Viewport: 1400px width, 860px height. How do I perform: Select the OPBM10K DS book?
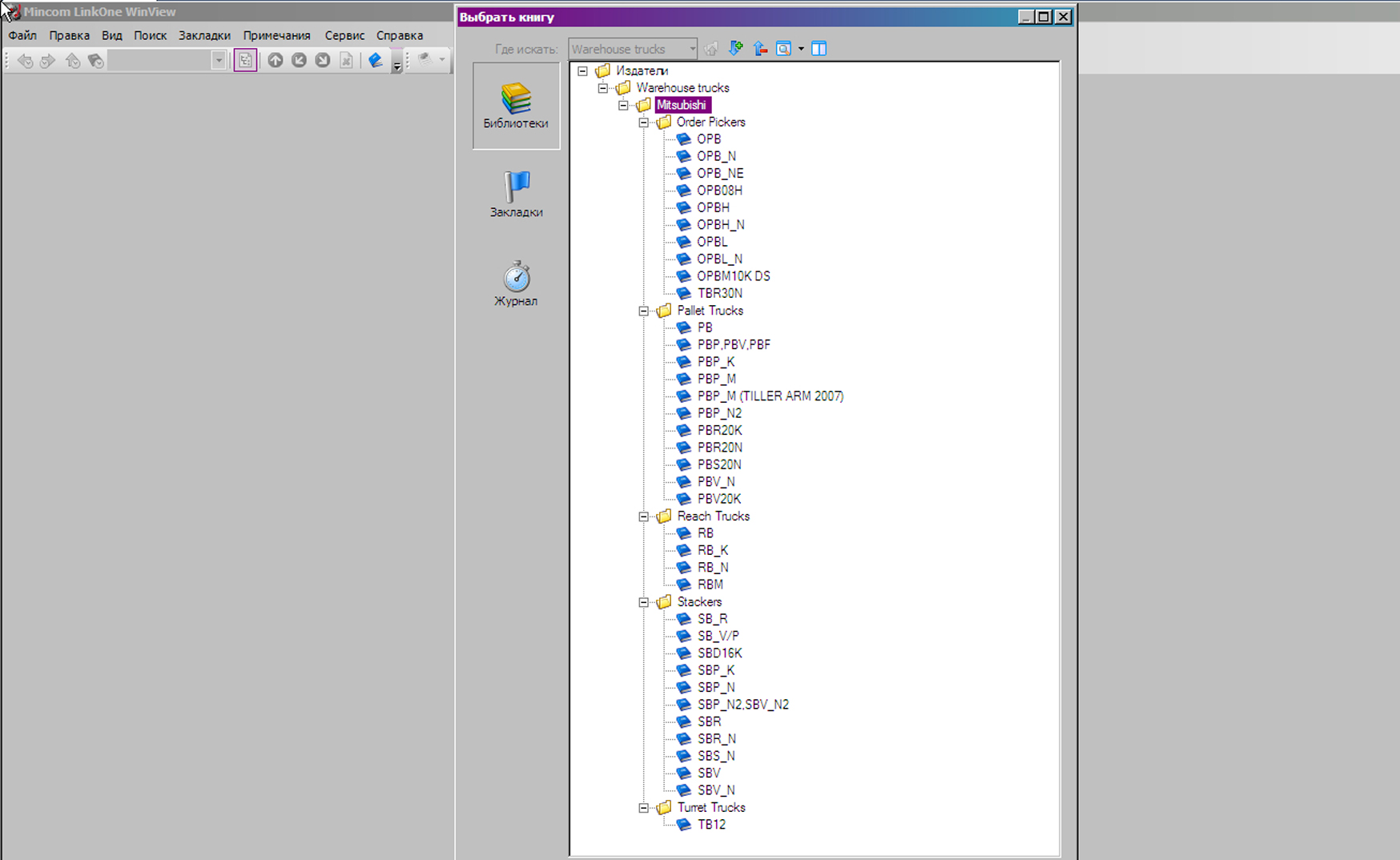[x=732, y=276]
